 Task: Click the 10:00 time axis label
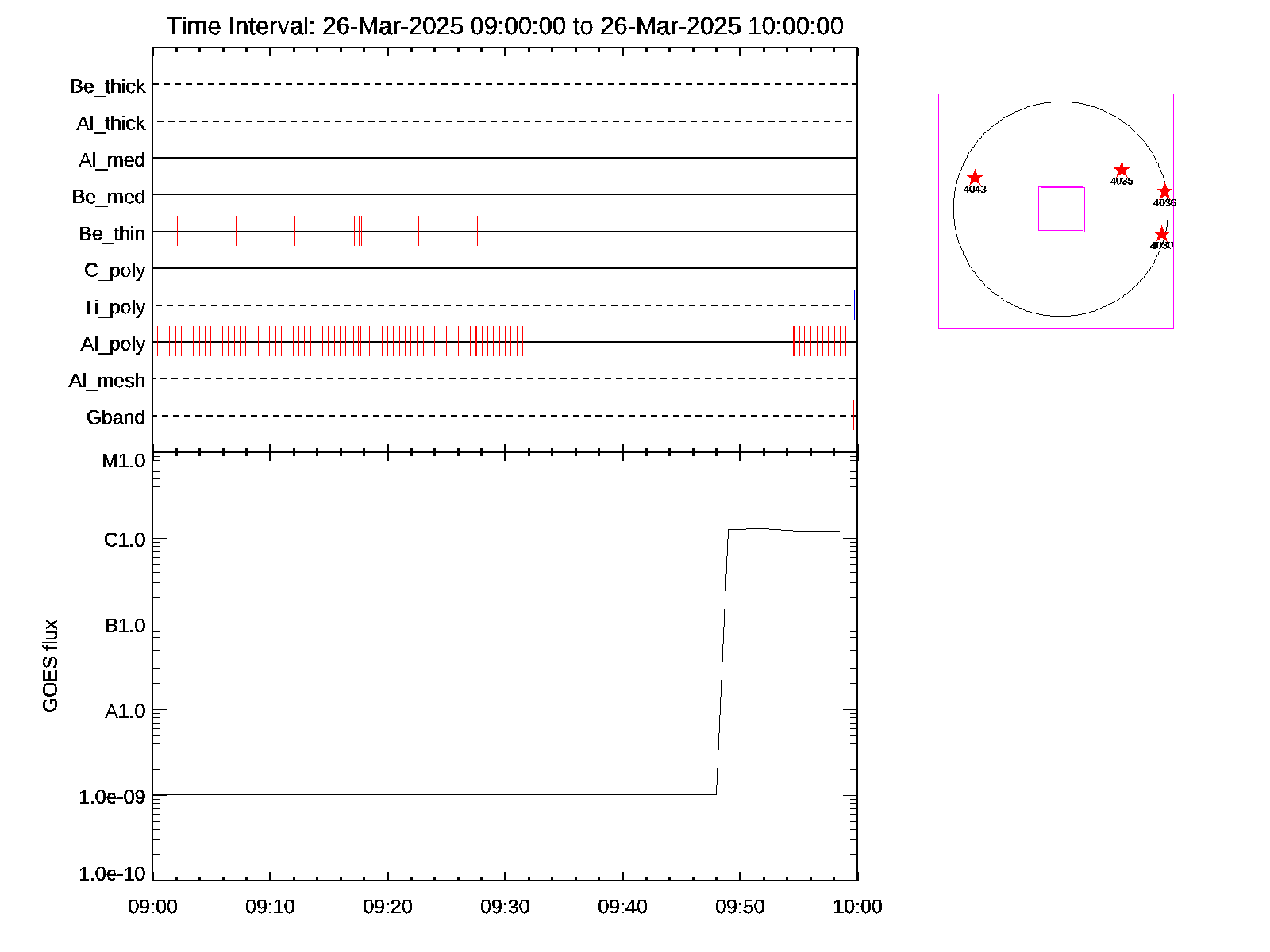click(857, 907)
